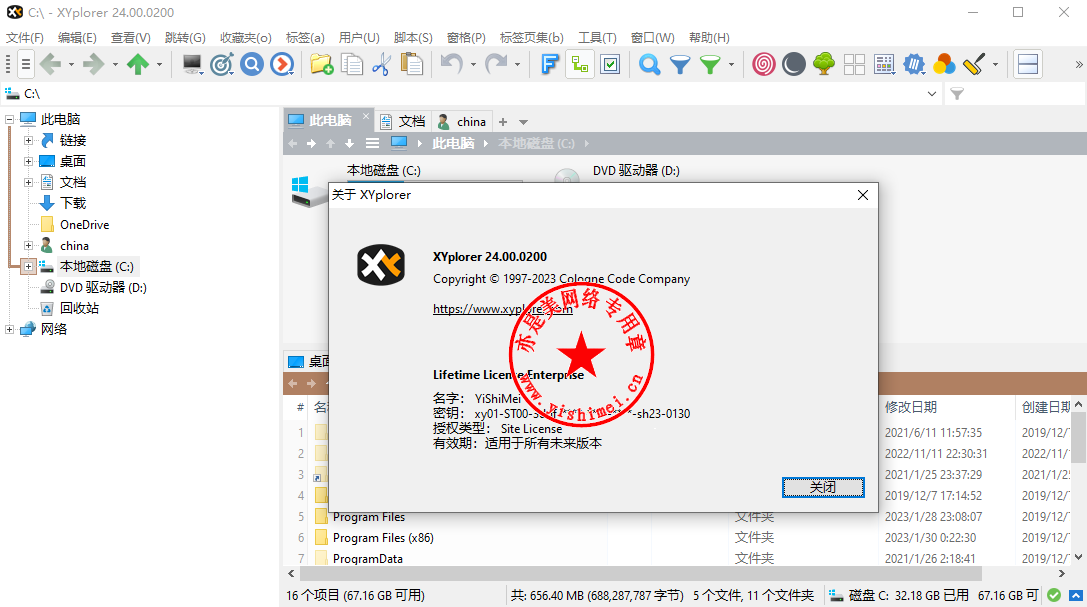The height and width of the screenshot is (607, 1087).
Task: Collapse the 此电脑 tree node
Action: [x=10, y=119]
